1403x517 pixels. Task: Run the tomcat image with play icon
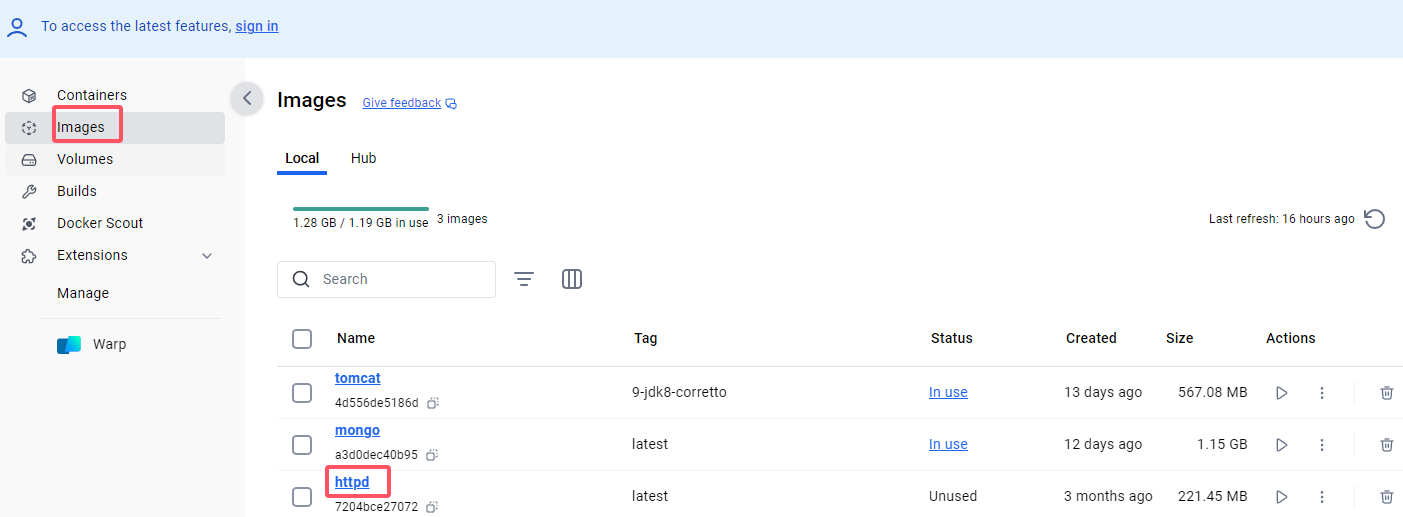pyautogui.click(x=1282, y=393)
